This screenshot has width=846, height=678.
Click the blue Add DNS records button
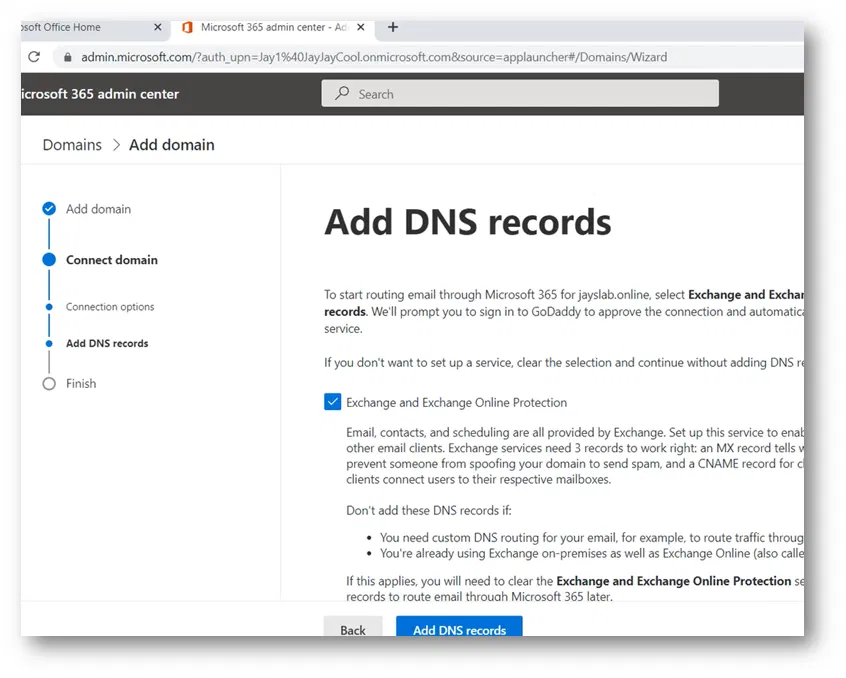coord(459,629)
